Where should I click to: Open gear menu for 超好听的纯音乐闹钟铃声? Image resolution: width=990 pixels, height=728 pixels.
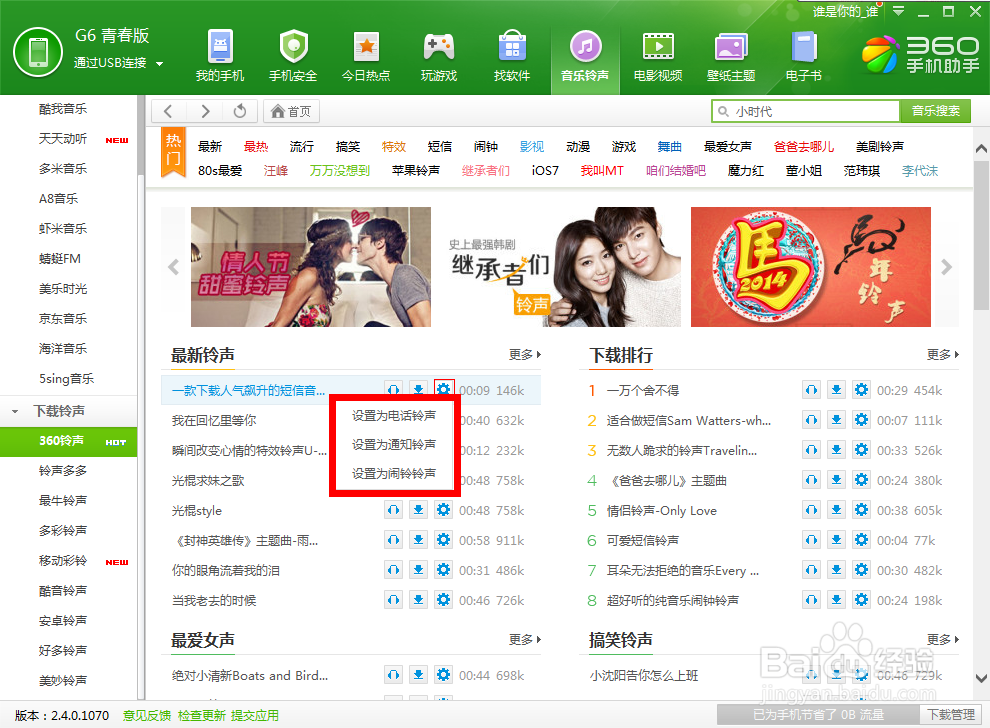click(861, 600)
